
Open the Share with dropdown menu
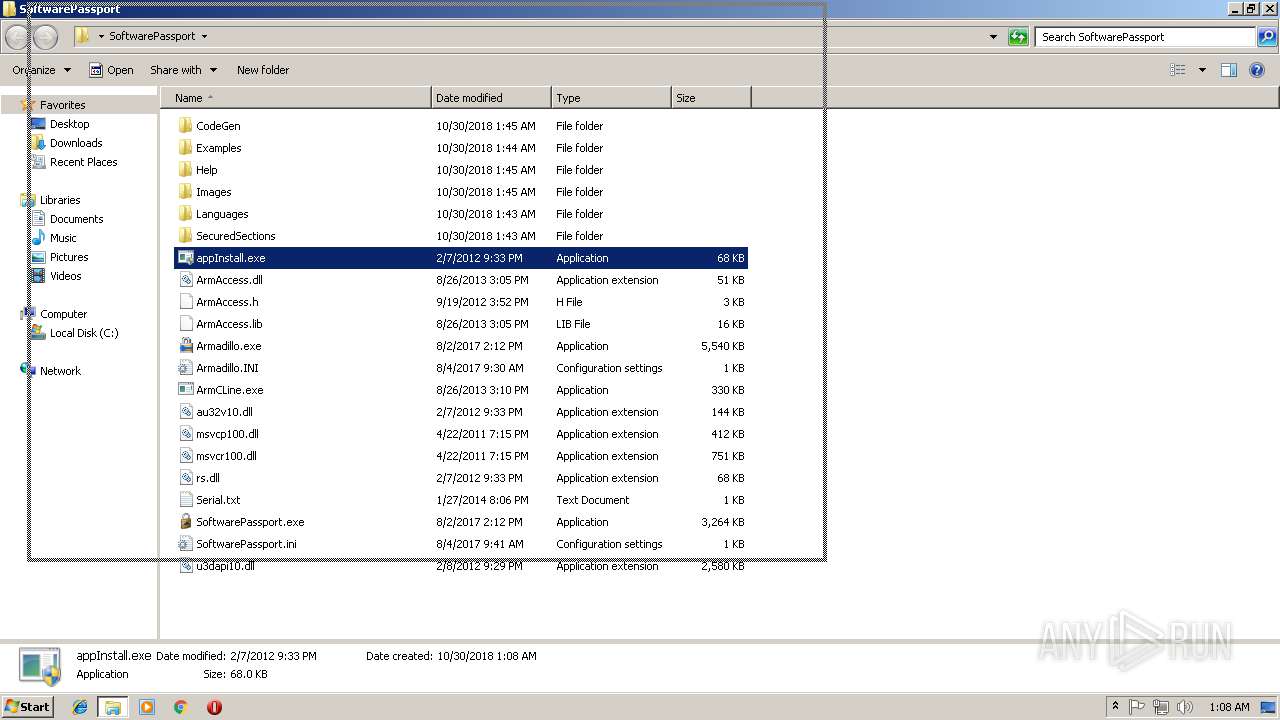coord(183,70)
